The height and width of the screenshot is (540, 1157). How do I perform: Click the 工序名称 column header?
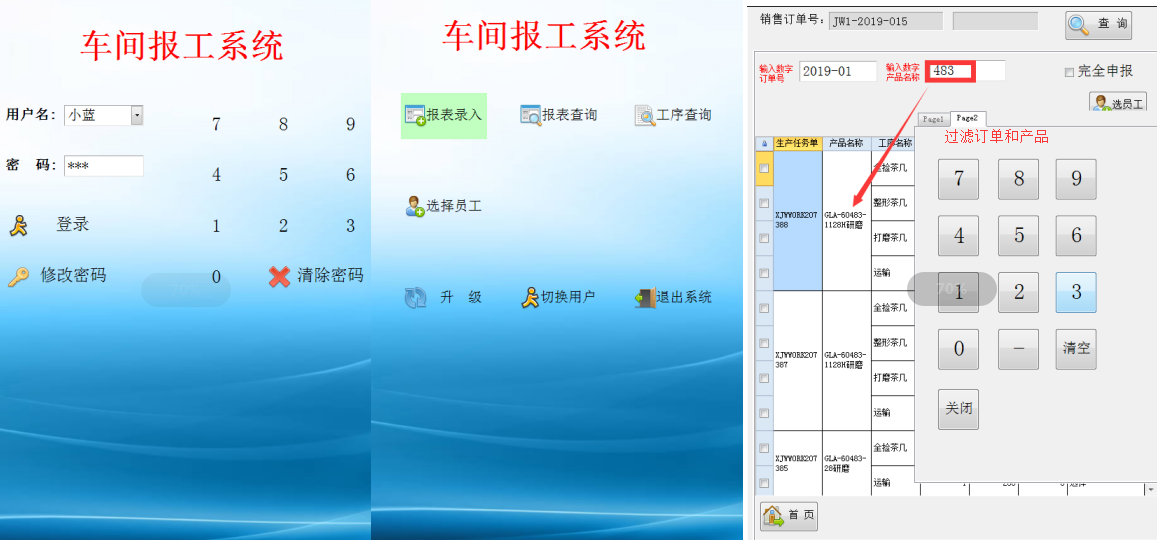[x=893, y=144]
